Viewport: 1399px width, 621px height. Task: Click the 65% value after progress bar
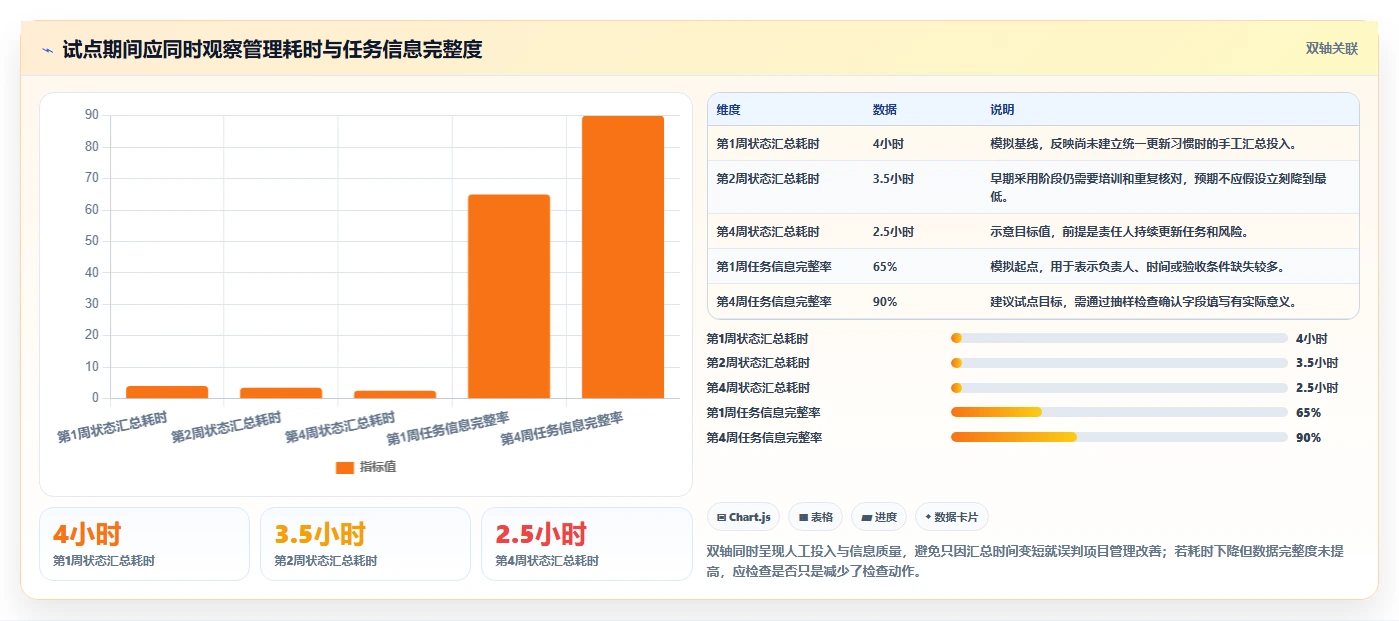click(1308, 413)
